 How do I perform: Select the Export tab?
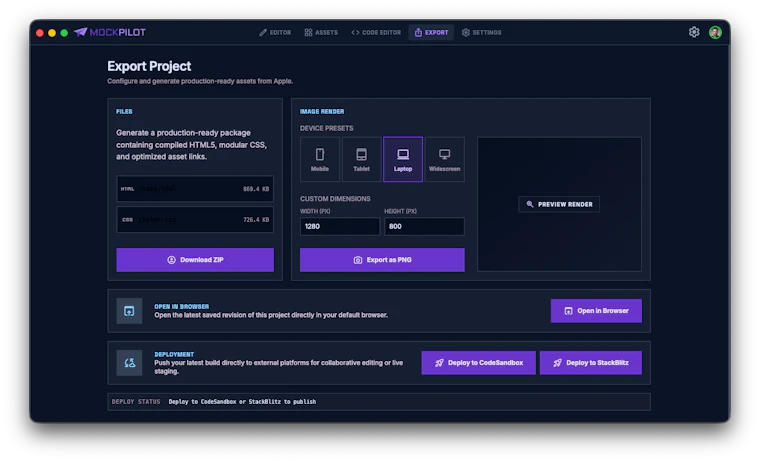[x=431, y=32]
